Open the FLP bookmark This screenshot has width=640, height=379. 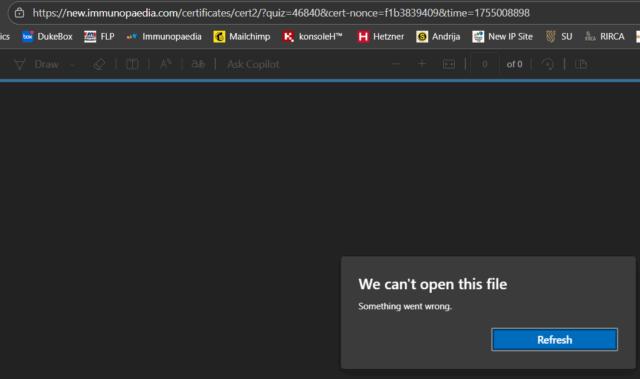(x=99, y=37)
